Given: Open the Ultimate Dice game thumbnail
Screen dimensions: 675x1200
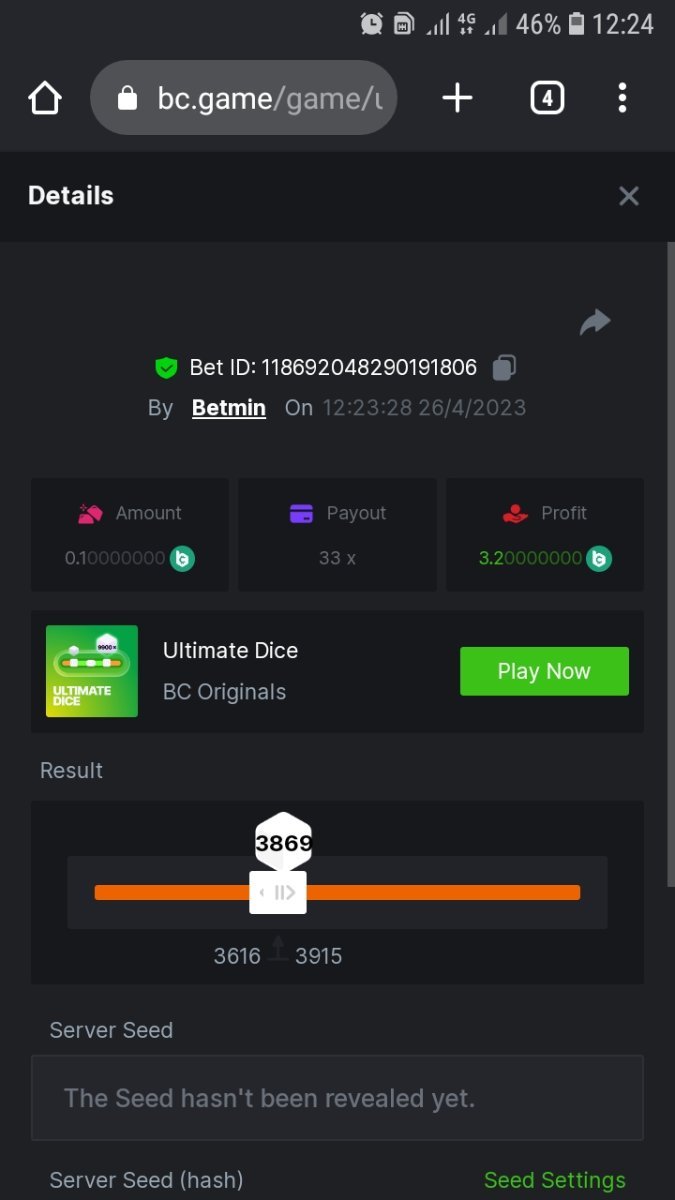Looking at the screenshot, I should pos(92,671).
